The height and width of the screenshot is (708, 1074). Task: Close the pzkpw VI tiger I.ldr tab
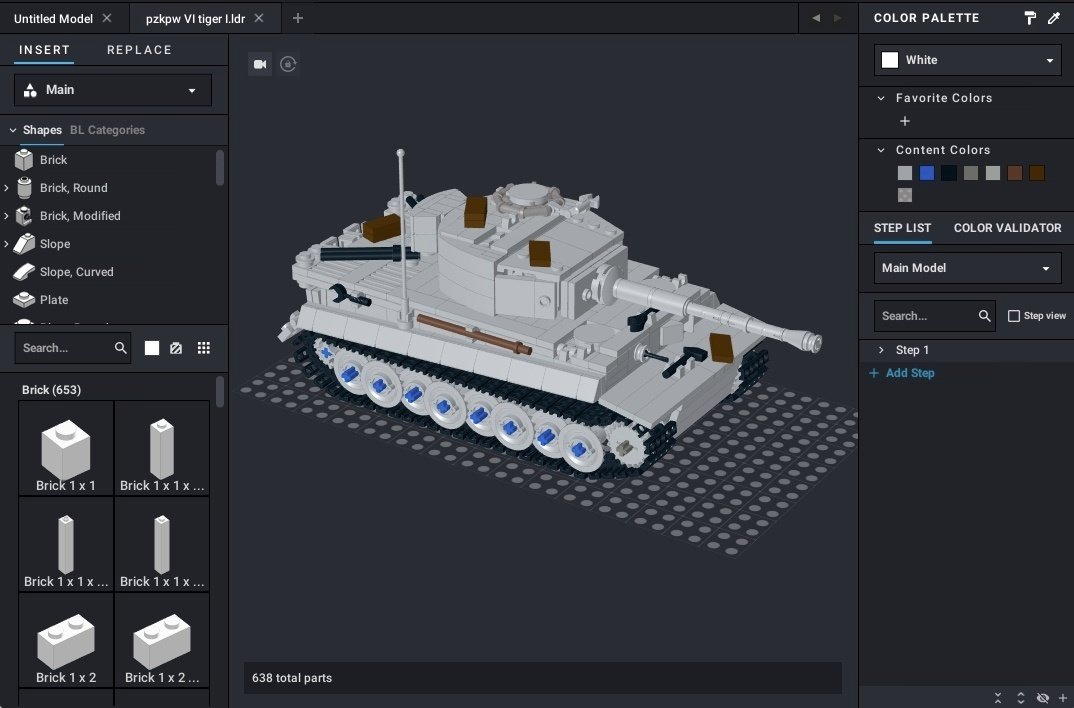(x=259, y=18)
